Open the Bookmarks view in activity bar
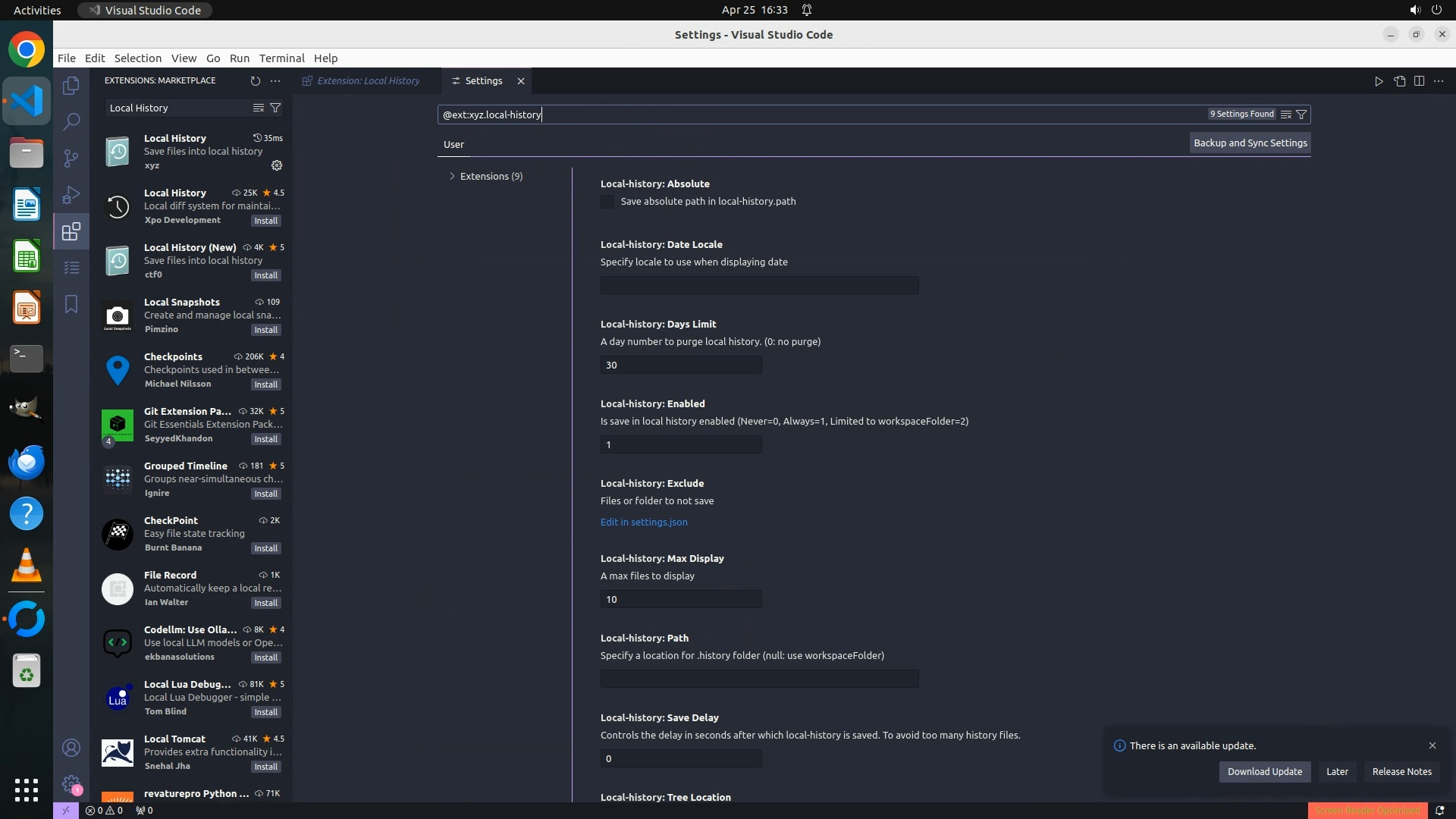Image resolution: width=1456 pixels, height=819 pixels. 71,304
